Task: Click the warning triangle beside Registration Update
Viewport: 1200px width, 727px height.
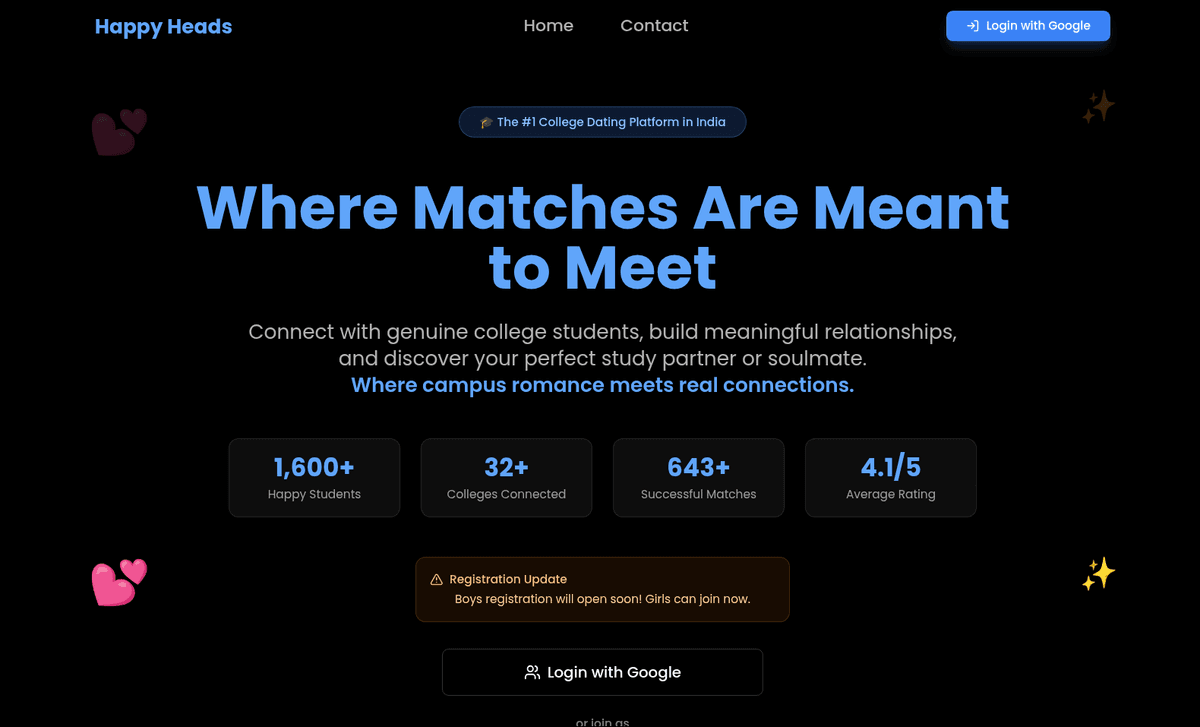Action: tap(436, 580)
